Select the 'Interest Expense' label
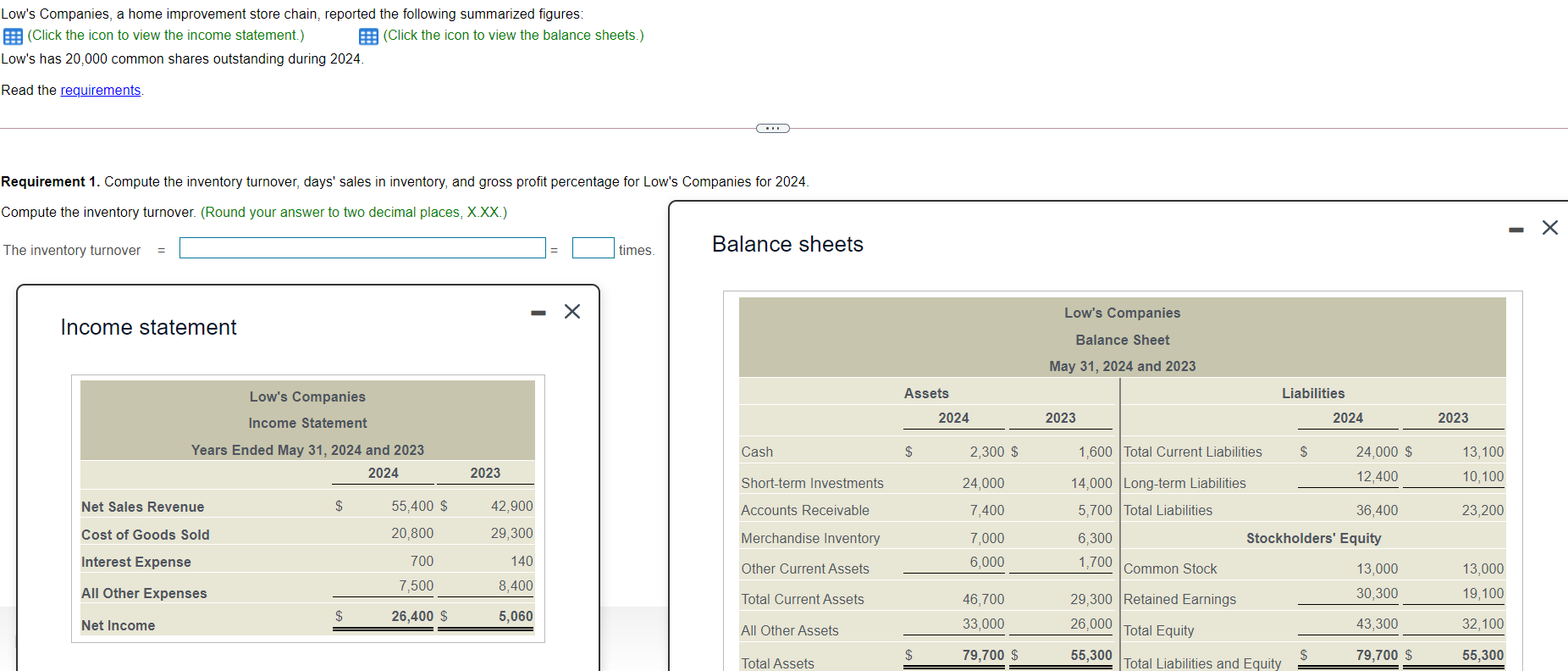 tap(136, 562)
